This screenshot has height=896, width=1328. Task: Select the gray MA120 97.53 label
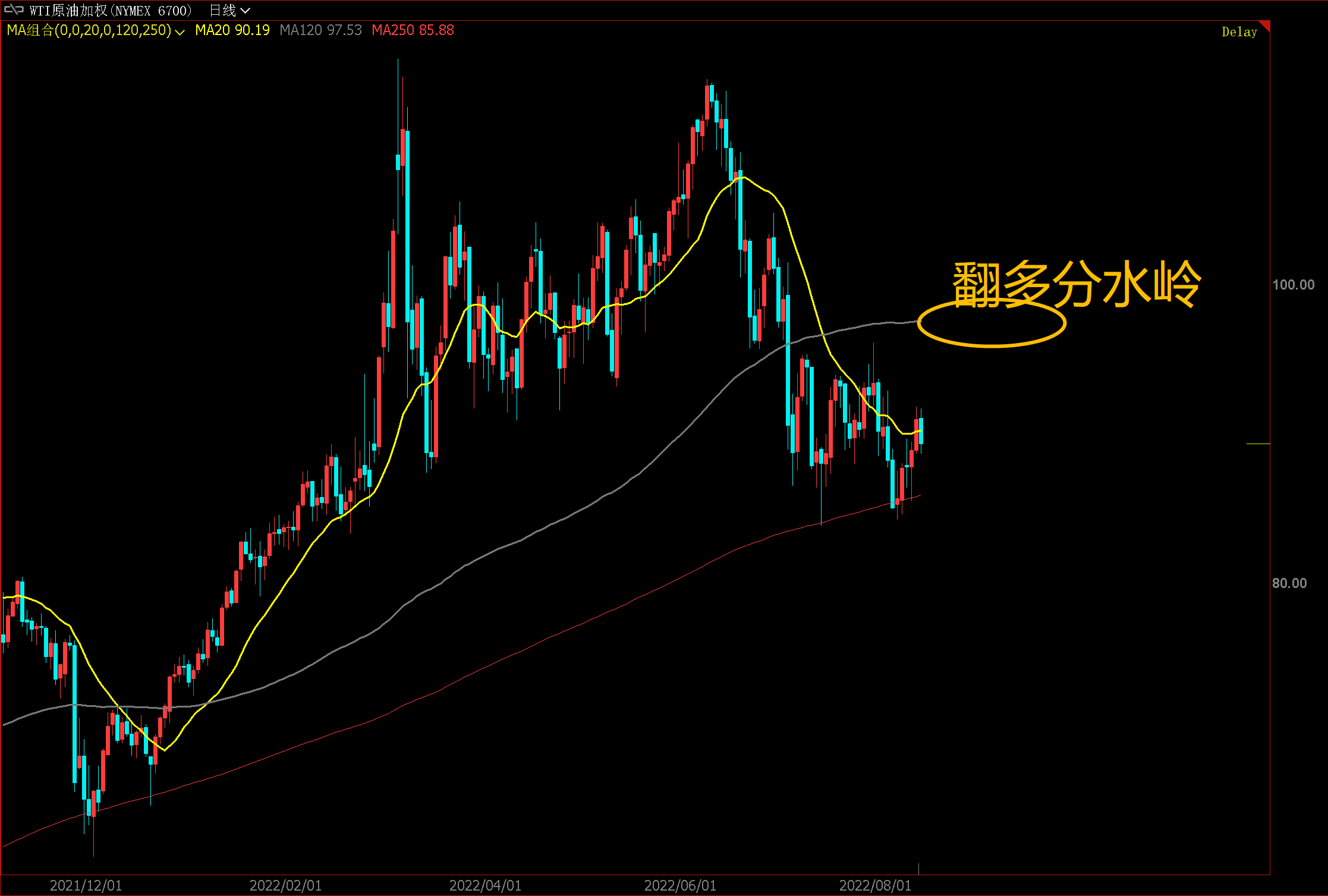click(320, 30)
